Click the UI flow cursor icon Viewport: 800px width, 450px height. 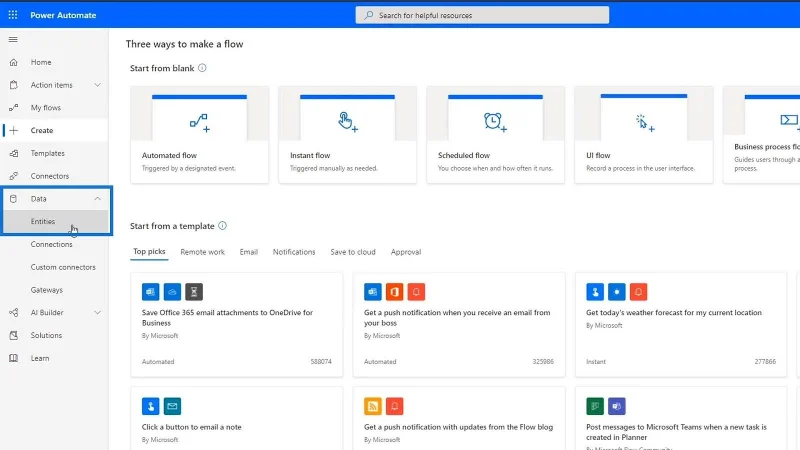pos(644,123)
